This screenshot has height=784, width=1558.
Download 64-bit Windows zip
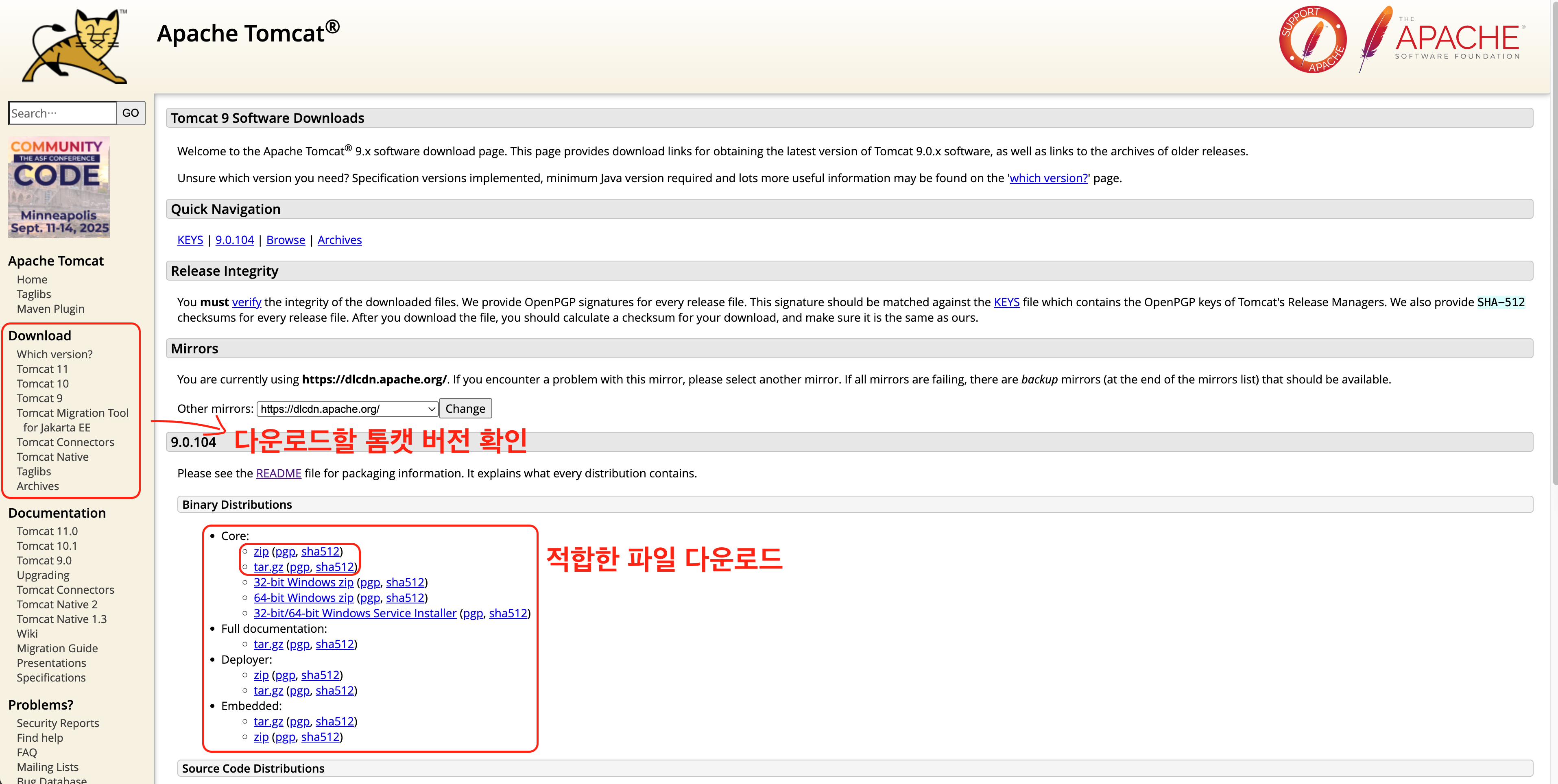click(303, 598)
